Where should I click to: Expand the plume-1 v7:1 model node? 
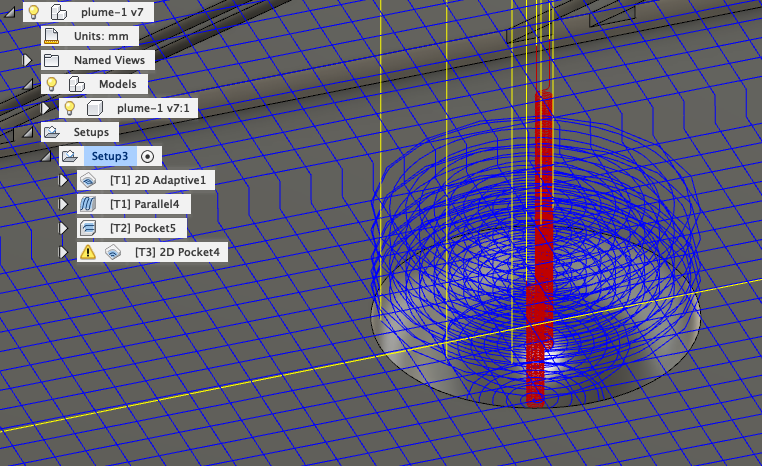45,108
